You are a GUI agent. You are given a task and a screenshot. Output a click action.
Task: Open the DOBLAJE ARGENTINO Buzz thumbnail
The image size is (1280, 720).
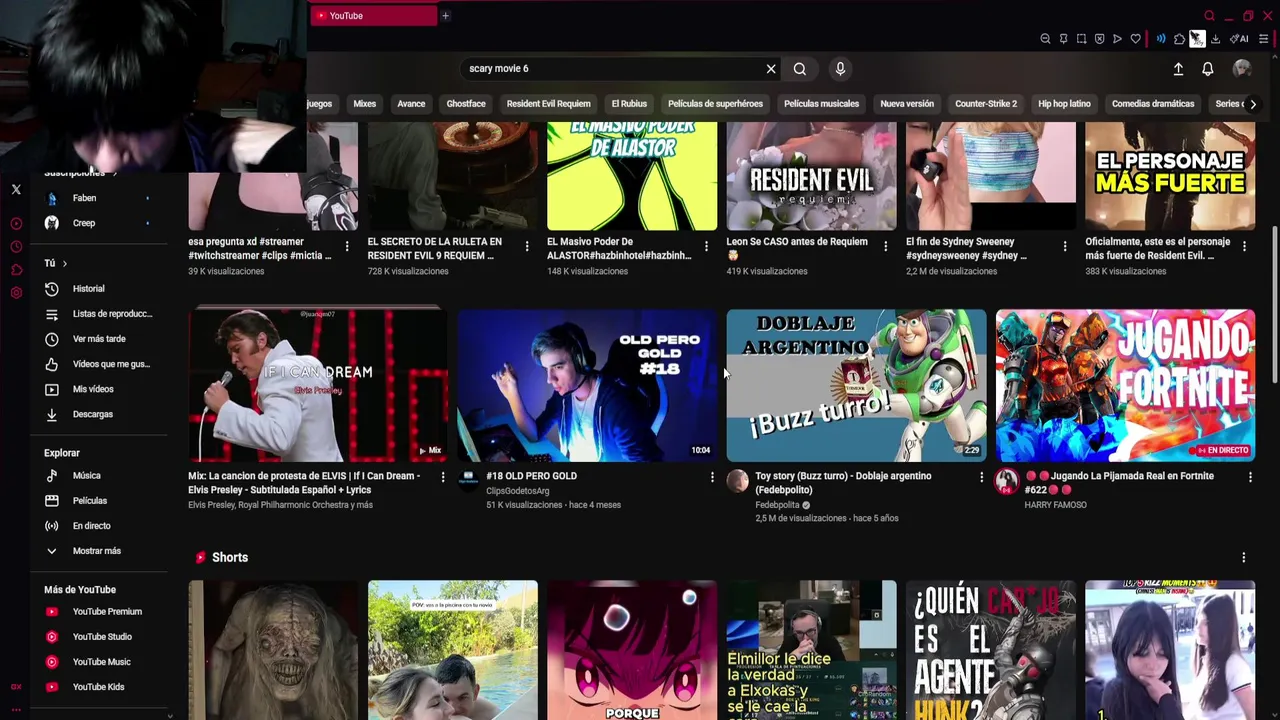pyautogui.click(x=856, y=385)
